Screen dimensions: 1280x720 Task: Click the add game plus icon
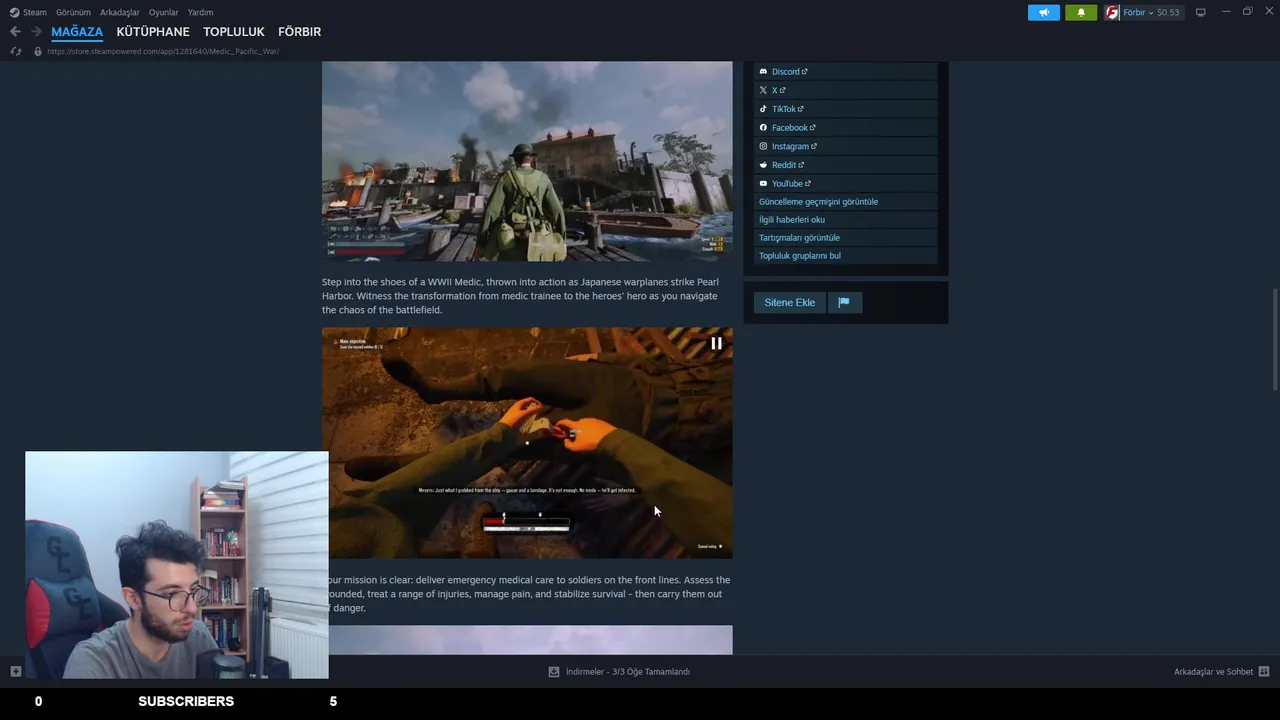(x=15, y=671)
